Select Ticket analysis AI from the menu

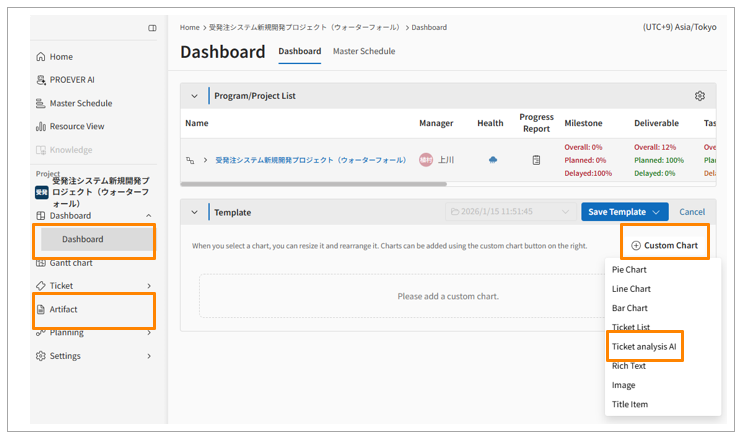click(644, 347)
